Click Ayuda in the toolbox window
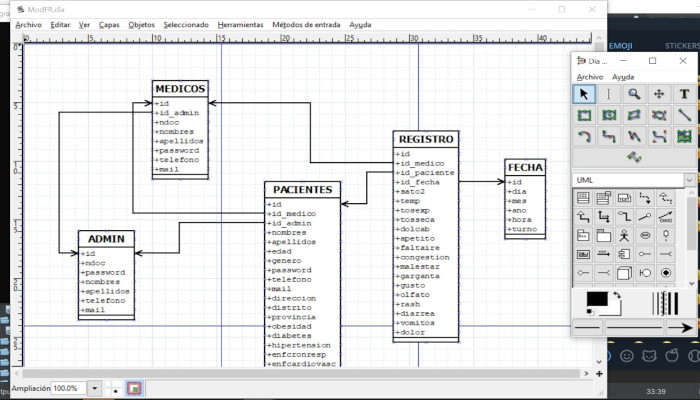 (x=623, y=76)
